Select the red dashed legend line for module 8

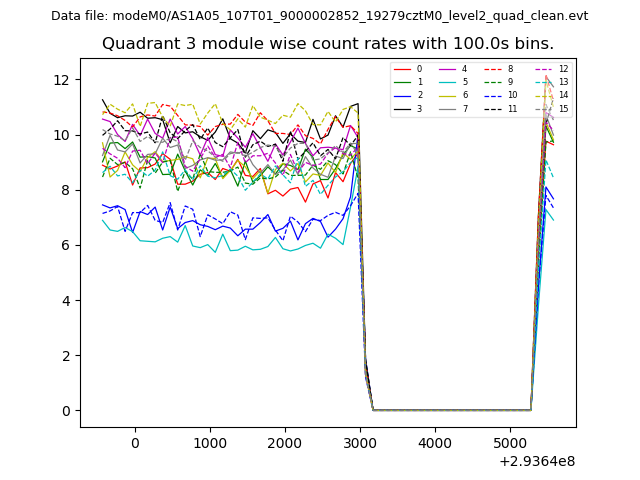click(x=492, y=69)
